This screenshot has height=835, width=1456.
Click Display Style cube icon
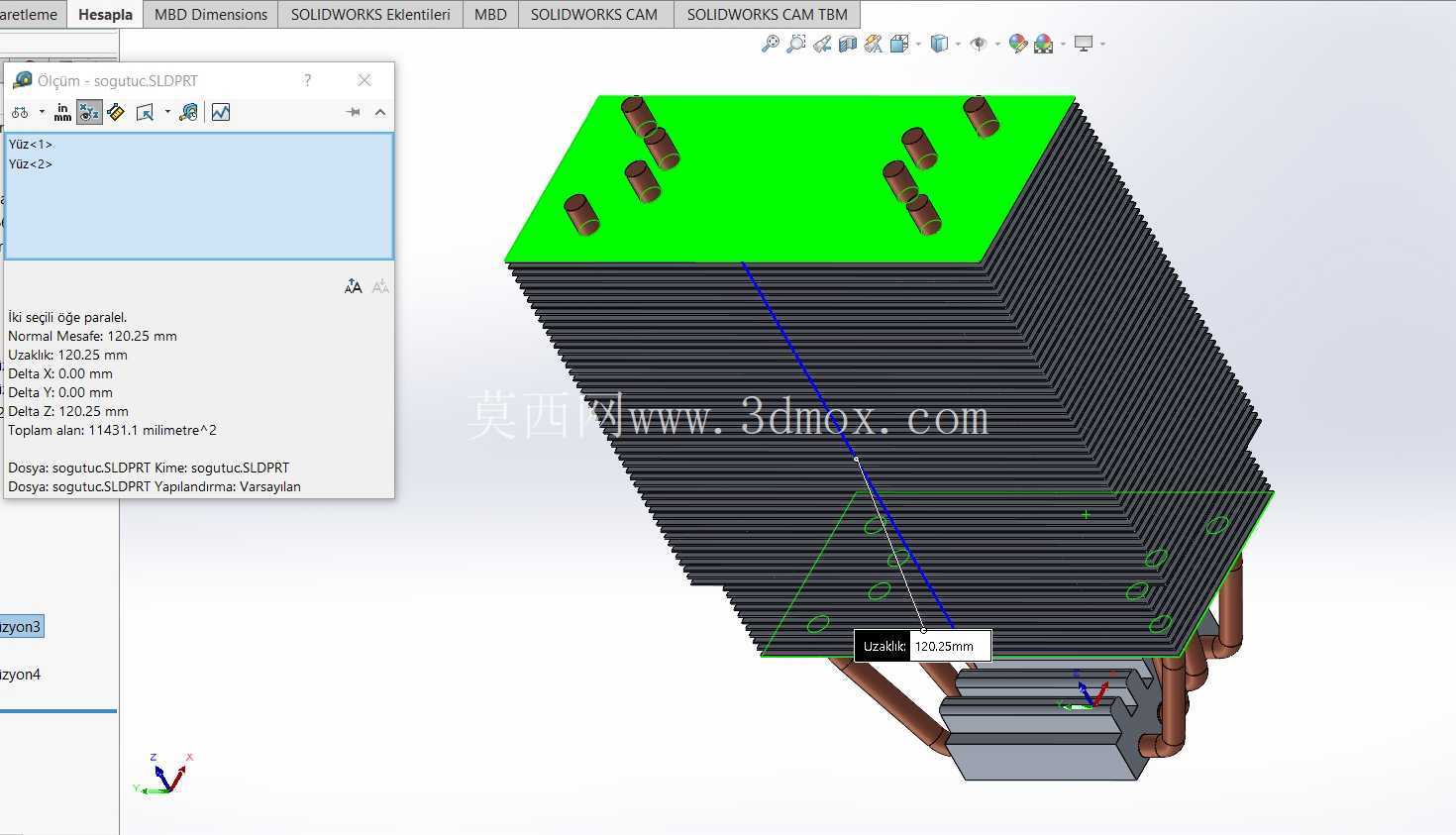tap(939, 44)
